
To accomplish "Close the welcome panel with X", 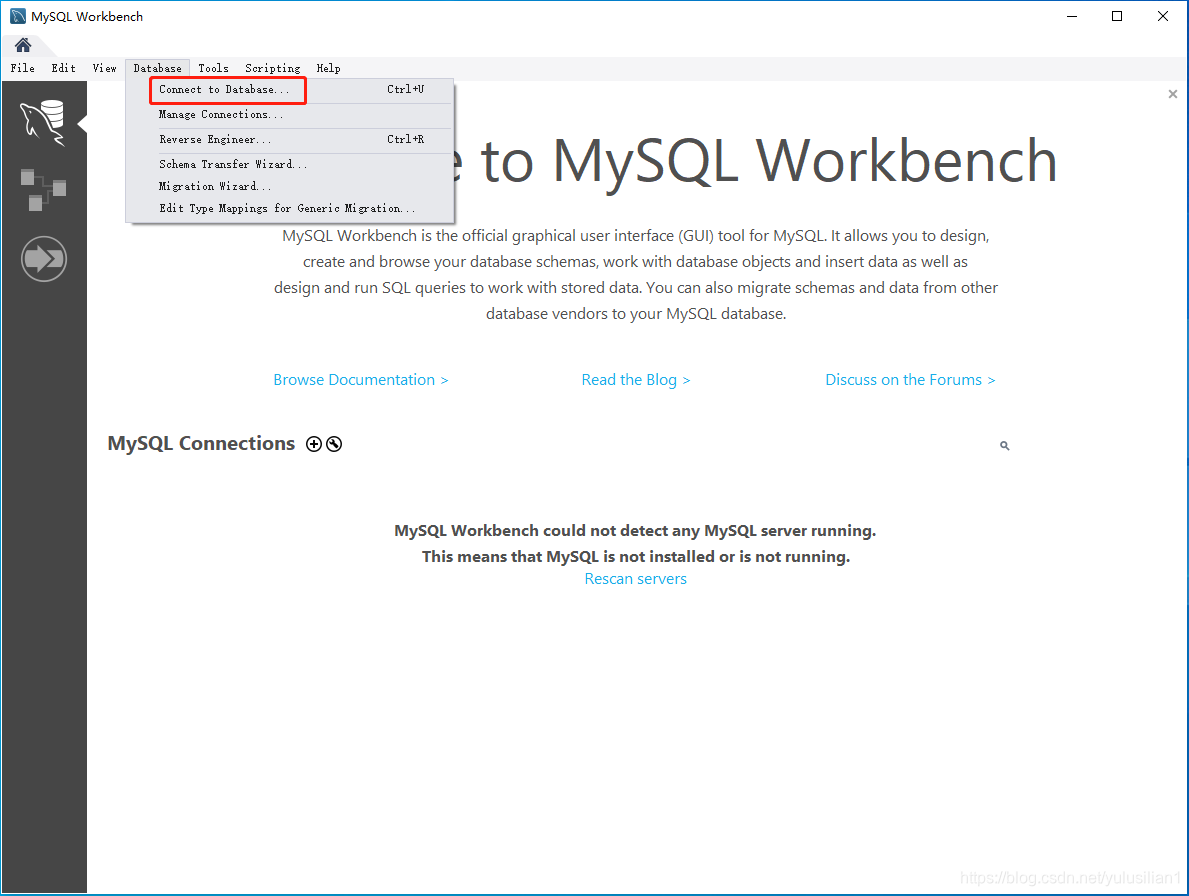I will click(1173, 94).
